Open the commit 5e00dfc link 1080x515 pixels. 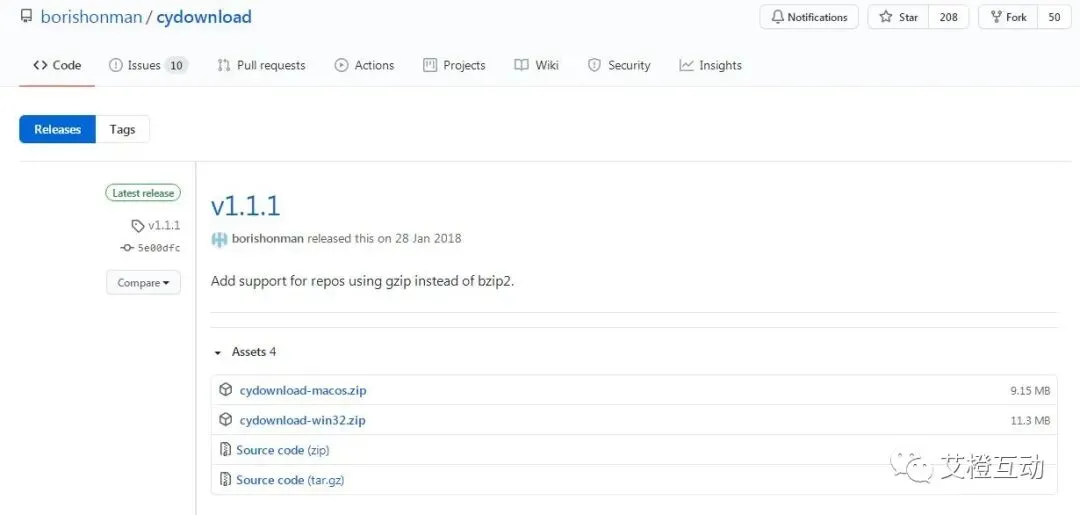pos(158,248)
